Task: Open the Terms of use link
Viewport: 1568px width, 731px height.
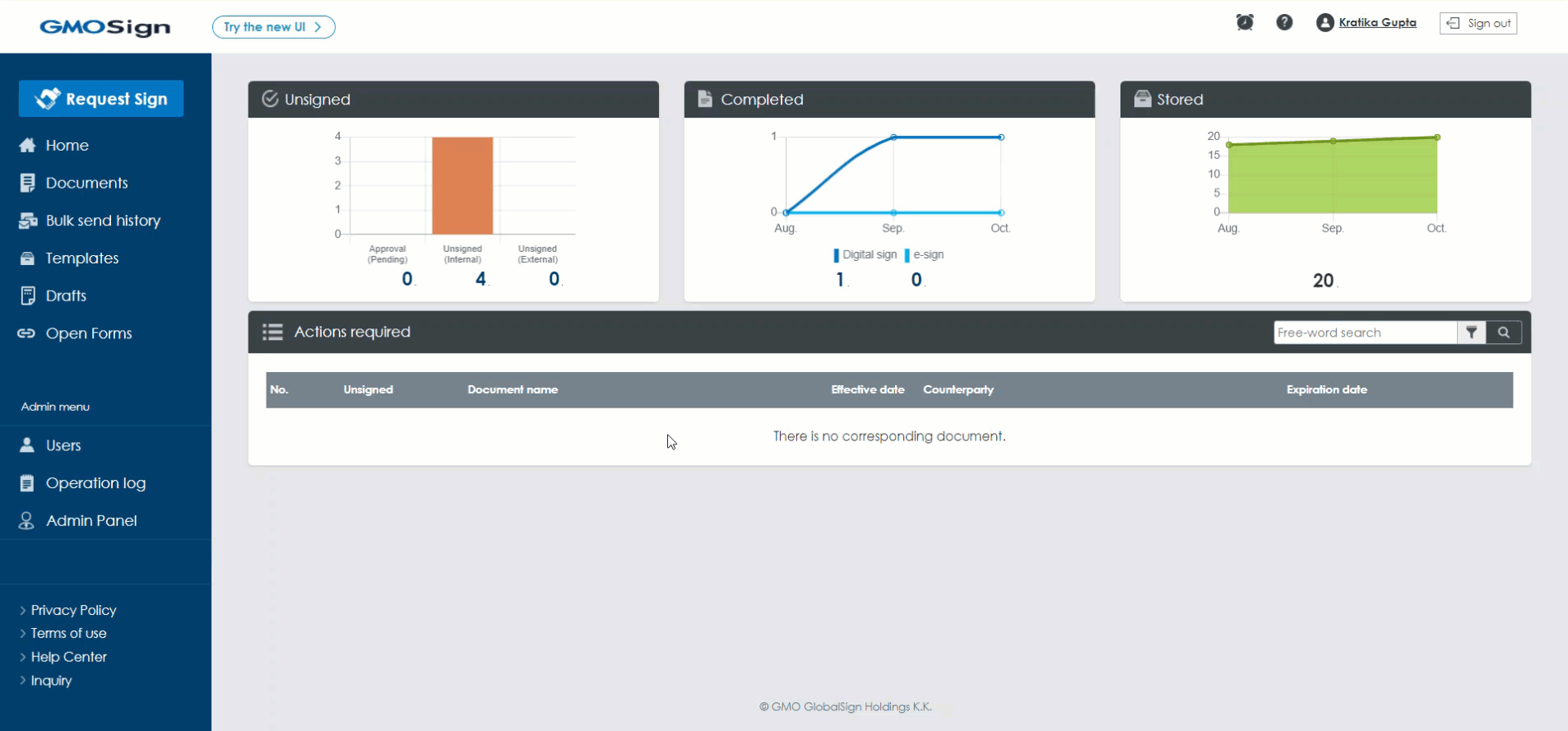Action: (68, 633)
